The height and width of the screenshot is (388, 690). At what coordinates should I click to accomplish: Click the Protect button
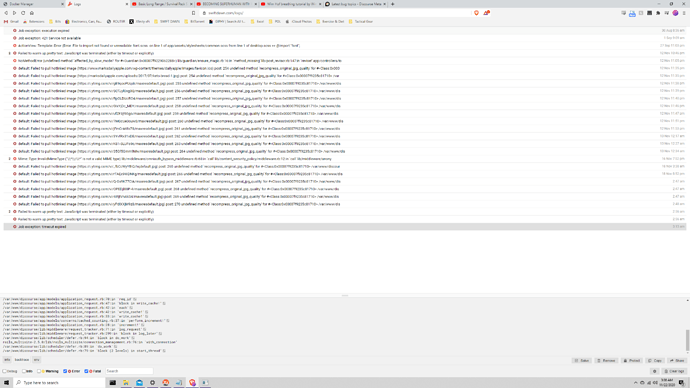point(631,361)
